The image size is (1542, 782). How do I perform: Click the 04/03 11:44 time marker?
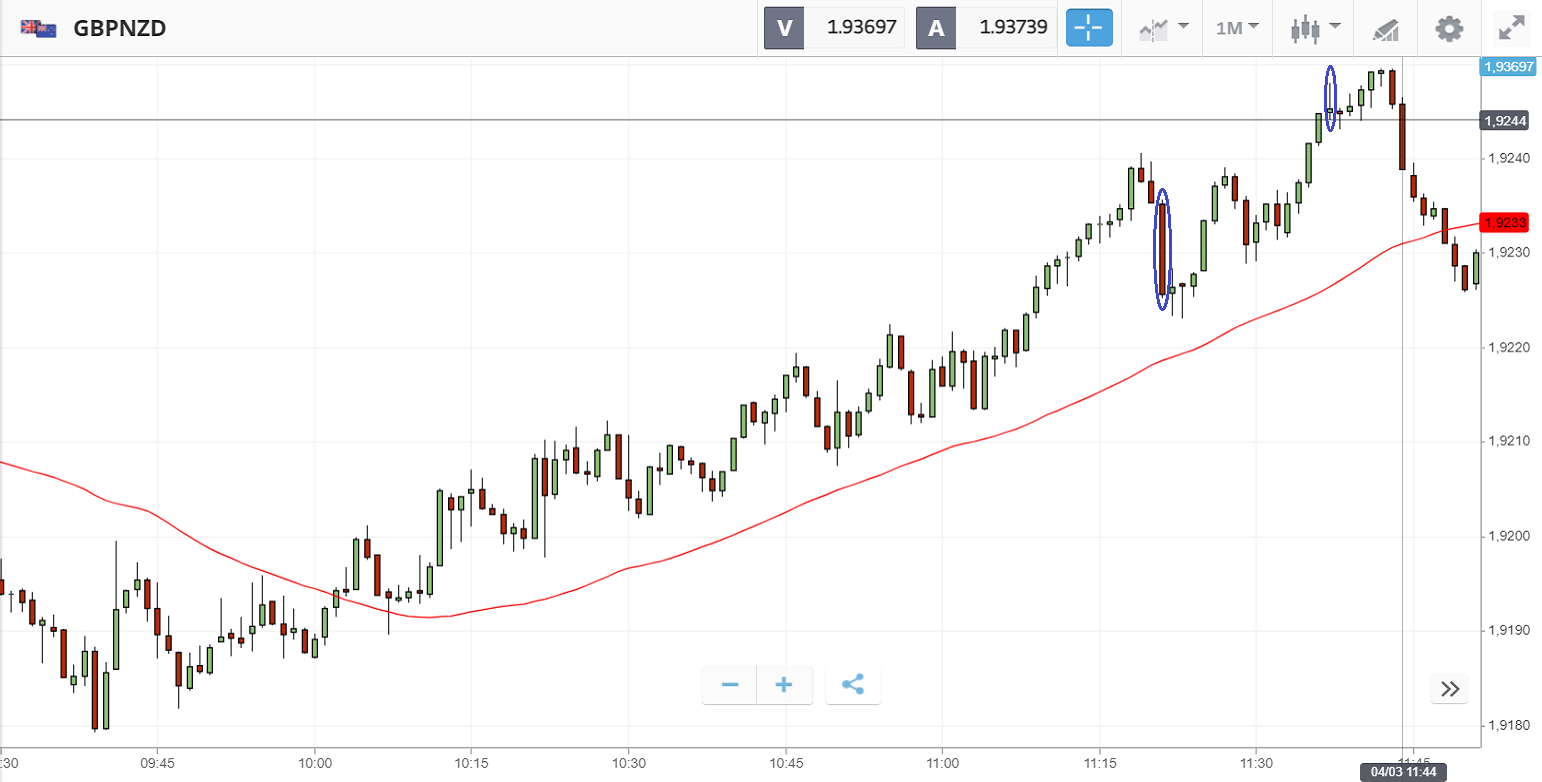pyautogui.click(x=1404, y=771)
